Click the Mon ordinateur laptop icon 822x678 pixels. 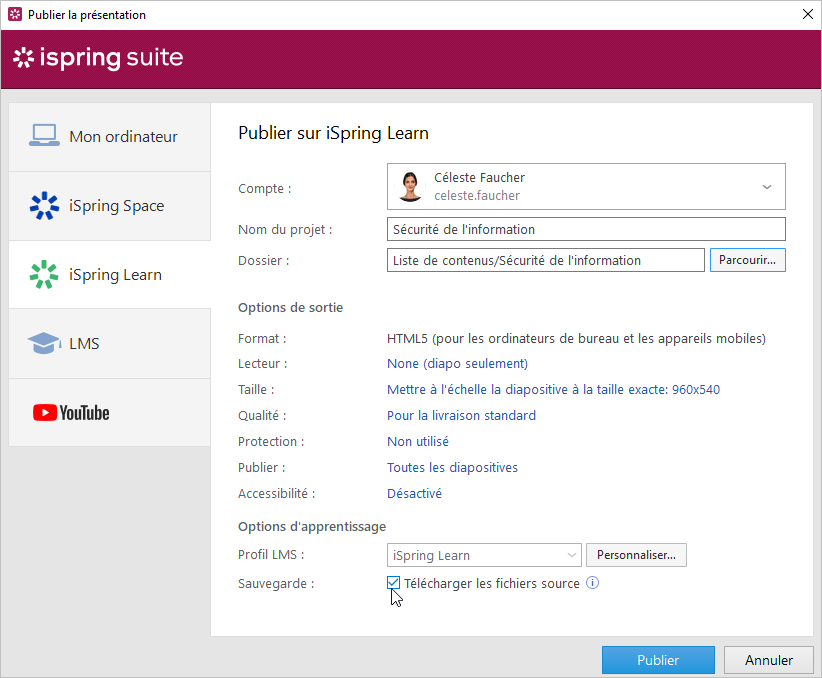click(x=44, y=135)
